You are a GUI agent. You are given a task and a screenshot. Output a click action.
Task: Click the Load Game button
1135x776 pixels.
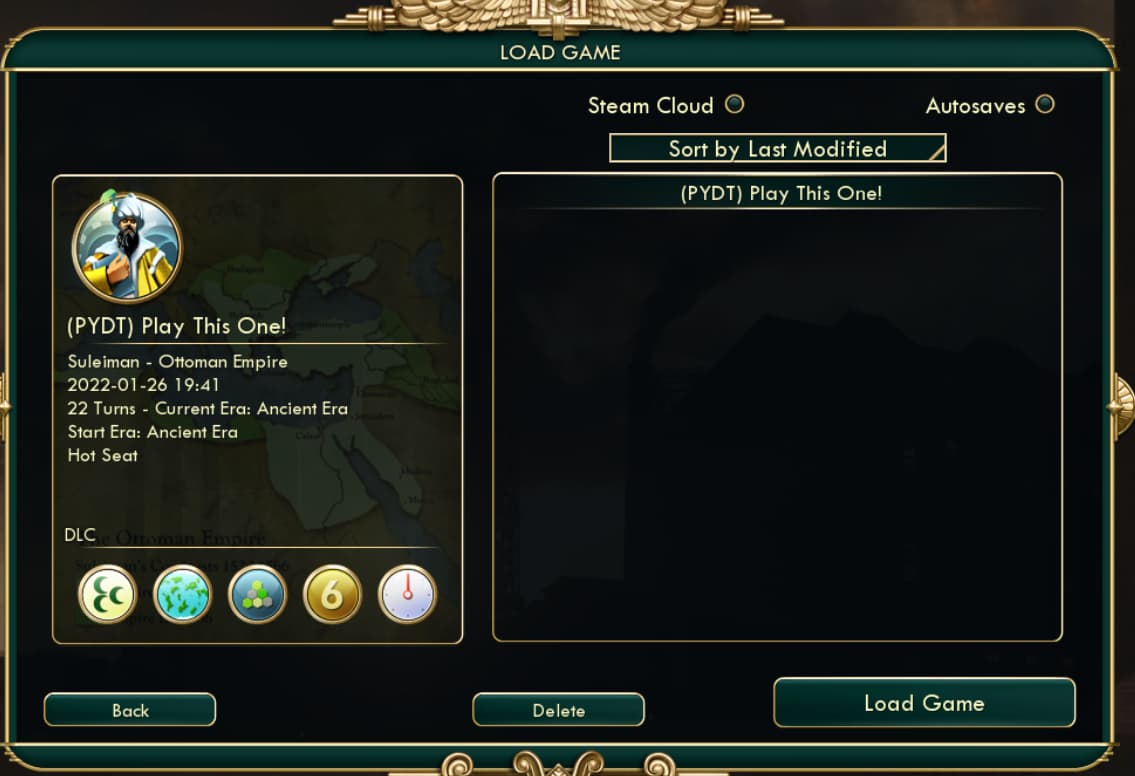(x=924, y=702)
